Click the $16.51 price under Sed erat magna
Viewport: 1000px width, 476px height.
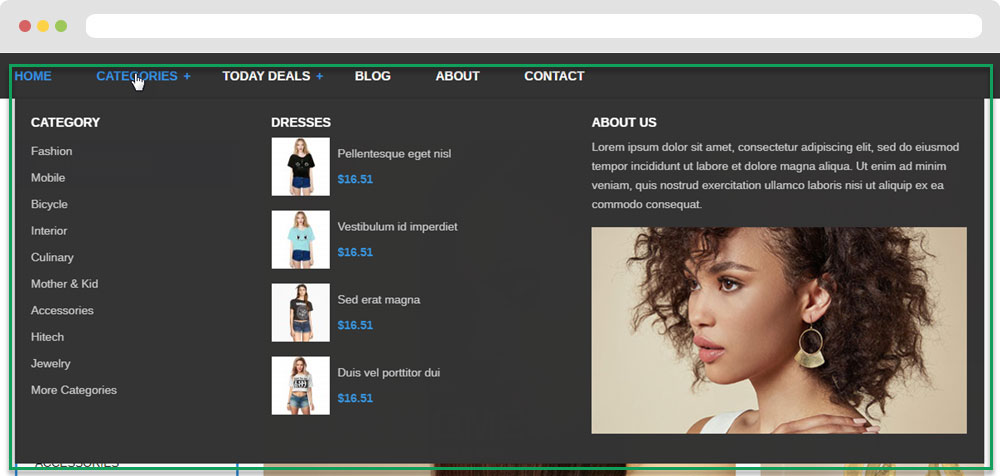coord(355,325)
